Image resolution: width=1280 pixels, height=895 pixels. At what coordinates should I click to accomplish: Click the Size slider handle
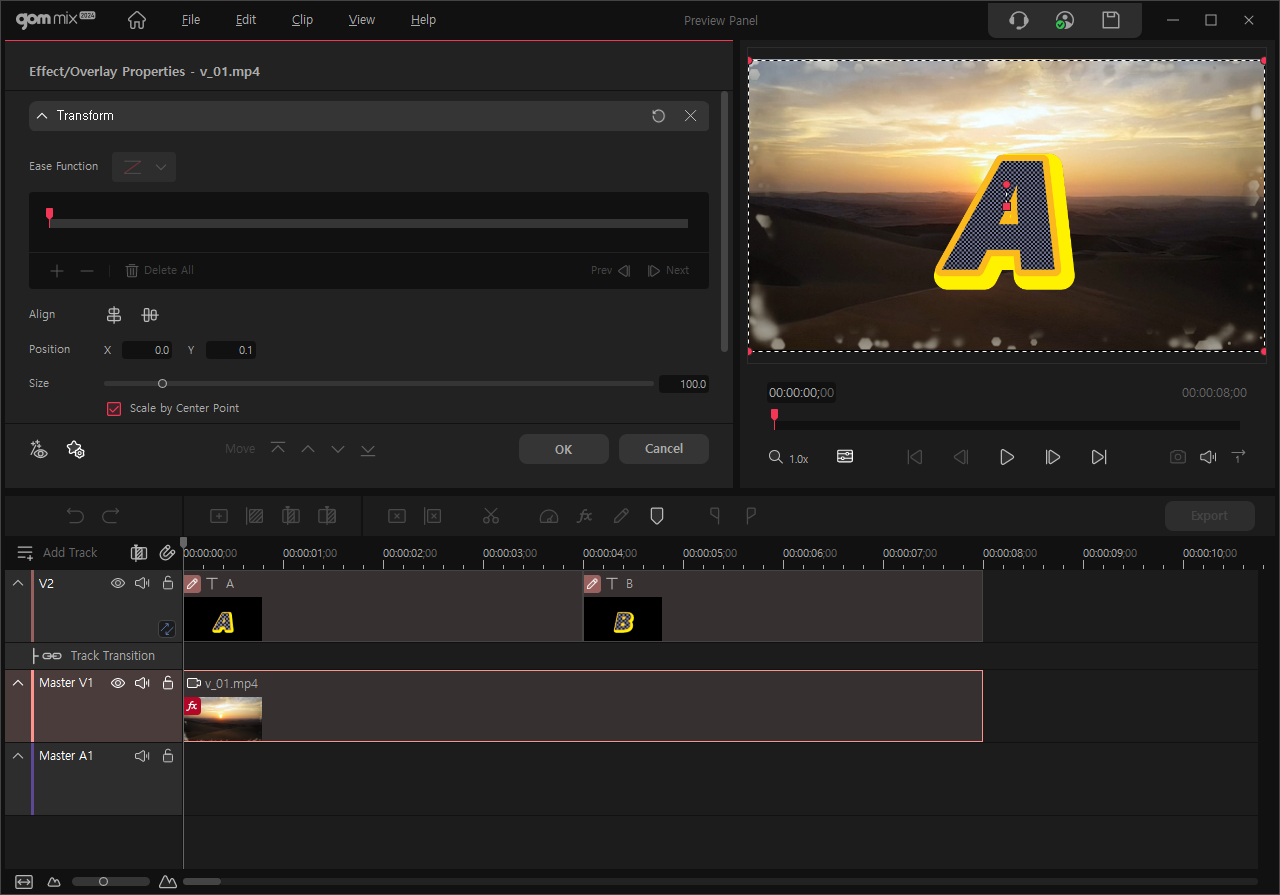click(162, 384)
